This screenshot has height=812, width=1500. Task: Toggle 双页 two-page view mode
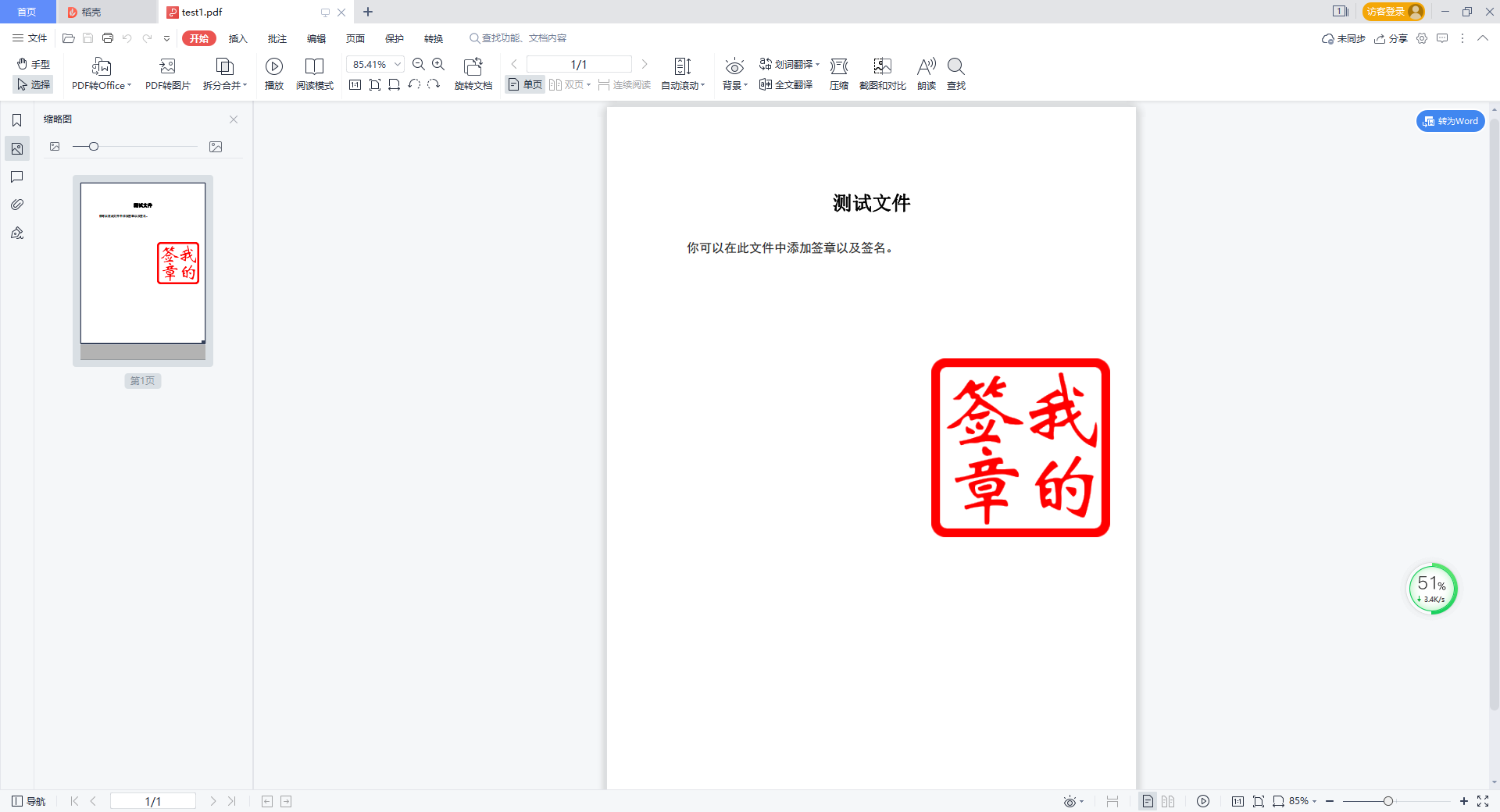[x=570, y=84]
